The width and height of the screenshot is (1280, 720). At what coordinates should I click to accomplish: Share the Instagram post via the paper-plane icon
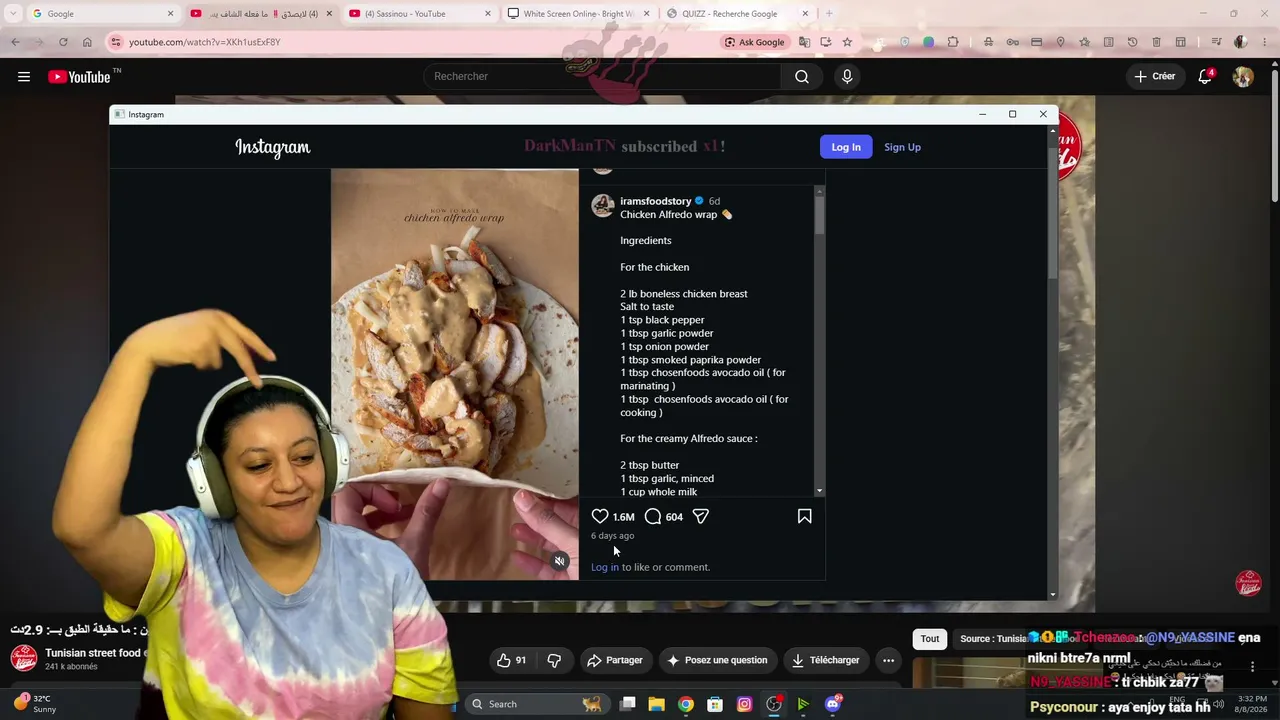pos(701,516)
